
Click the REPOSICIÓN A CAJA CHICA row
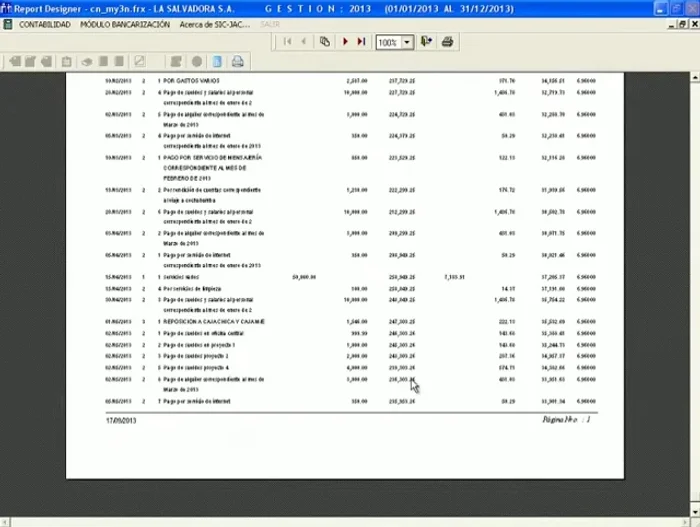[210, 322]
